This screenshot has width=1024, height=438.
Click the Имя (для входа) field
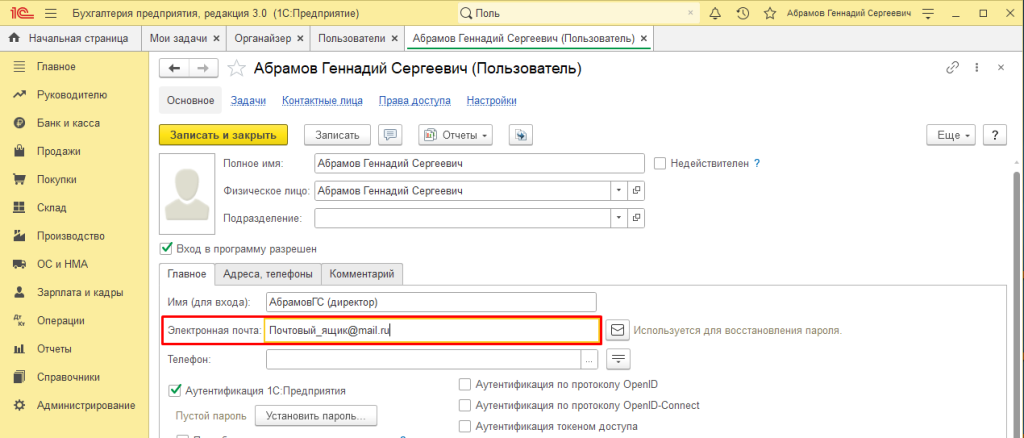click(432, 302)
